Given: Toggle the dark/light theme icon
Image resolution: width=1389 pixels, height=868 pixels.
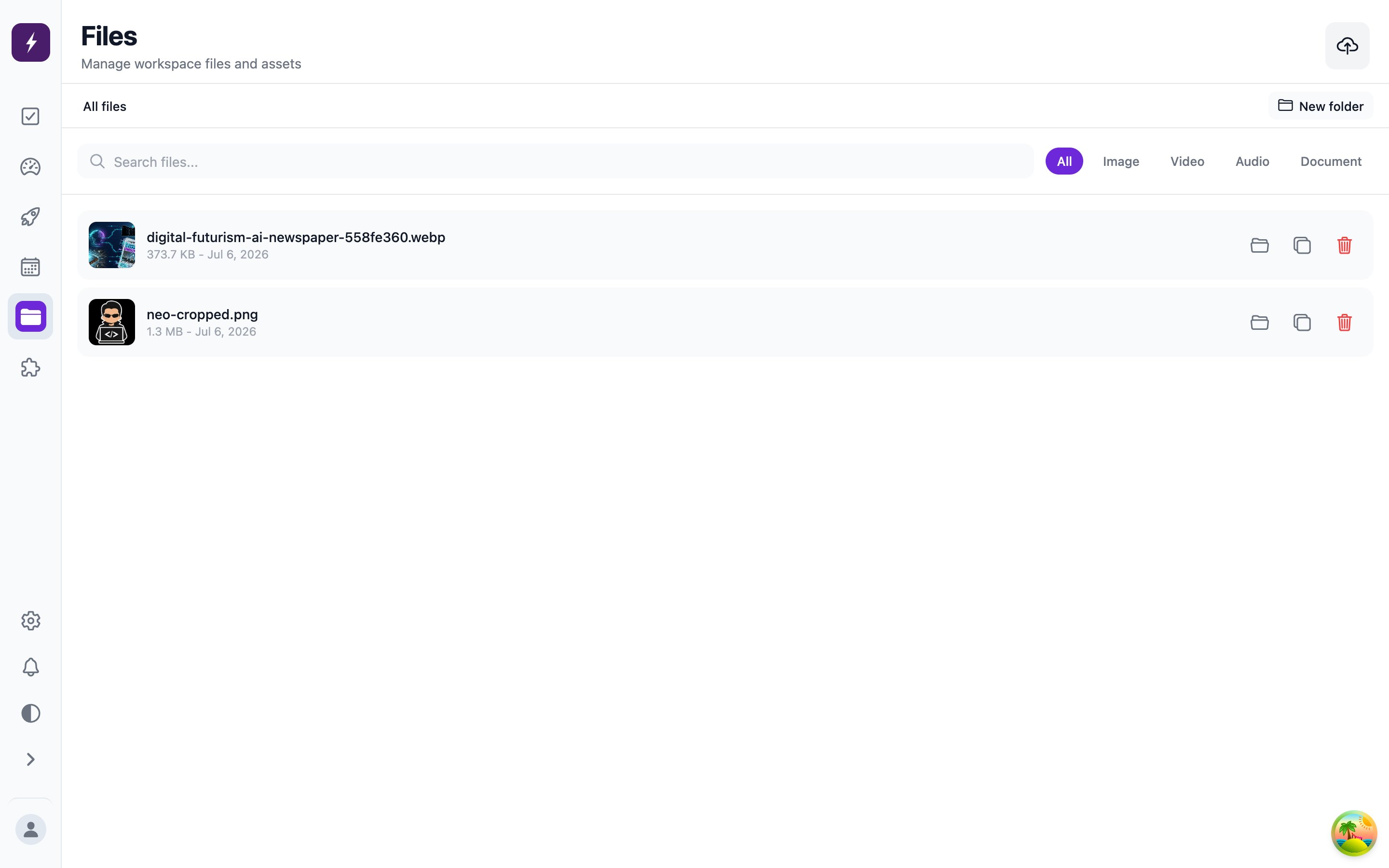Looking at the screenshot, I should 30,714.
